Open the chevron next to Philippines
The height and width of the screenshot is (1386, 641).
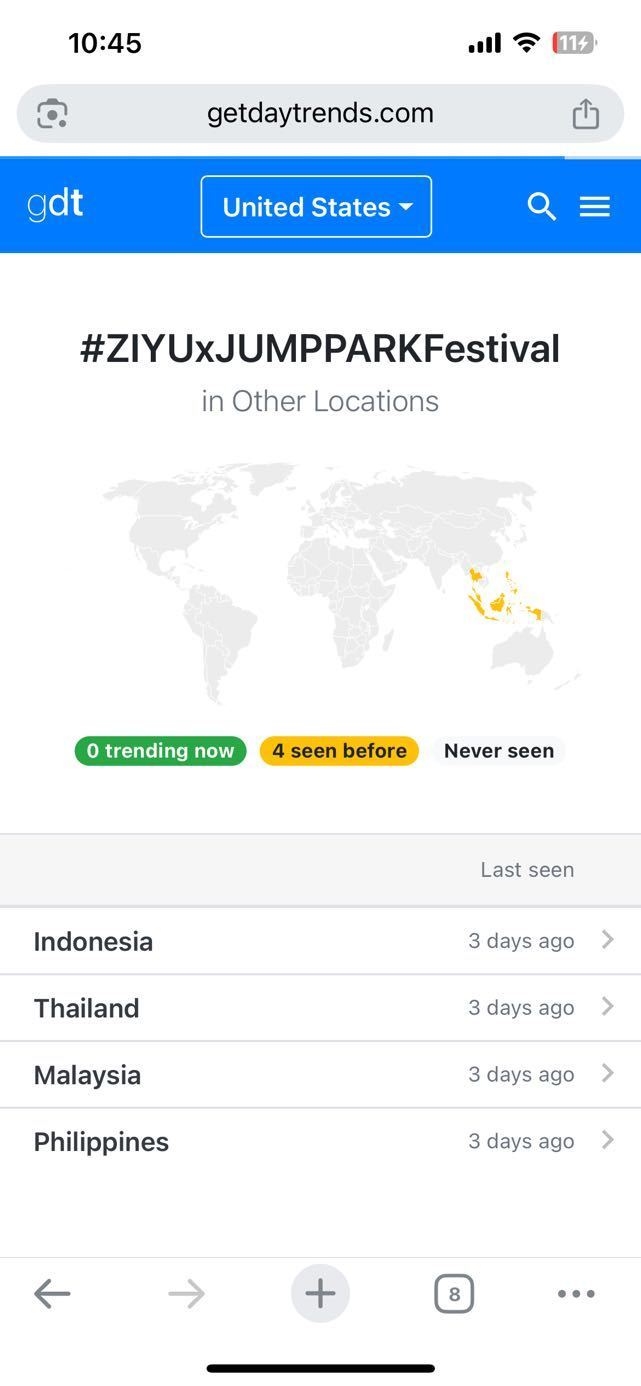(x=607, y=1140)
